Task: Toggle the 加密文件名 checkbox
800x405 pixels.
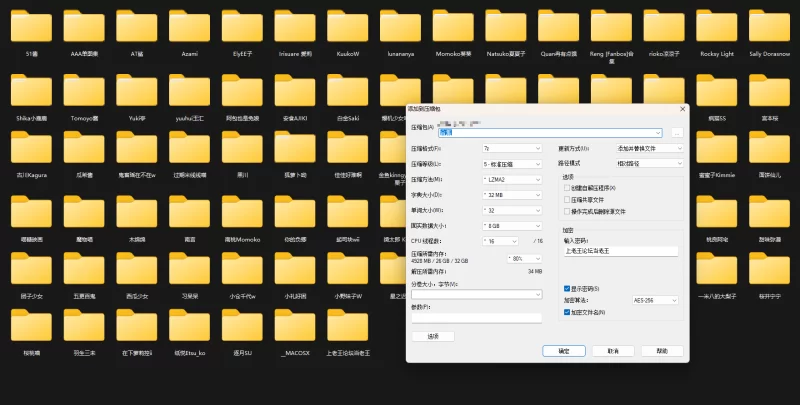Action: [568, 313]
